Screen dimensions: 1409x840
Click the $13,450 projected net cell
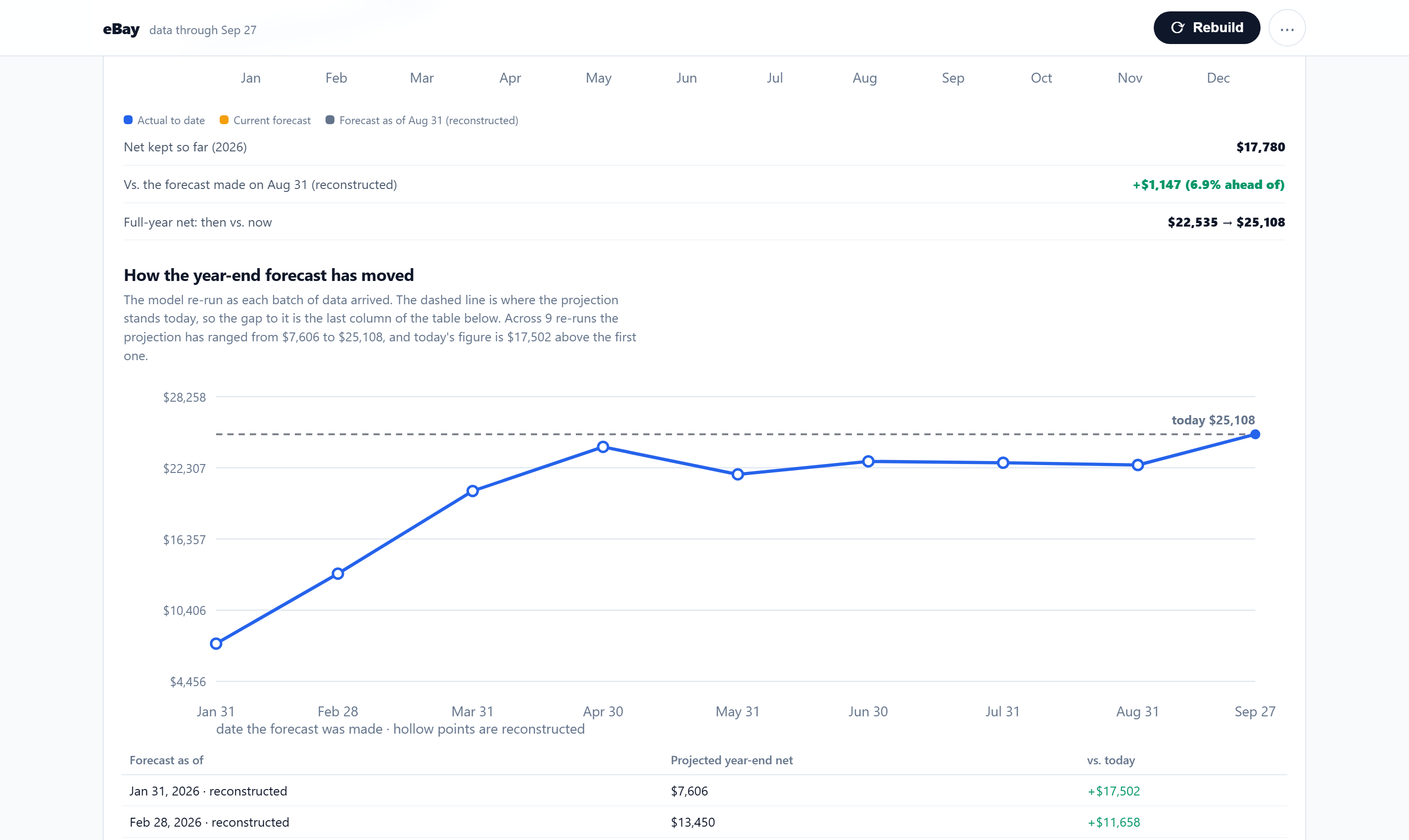pos(692,822)
